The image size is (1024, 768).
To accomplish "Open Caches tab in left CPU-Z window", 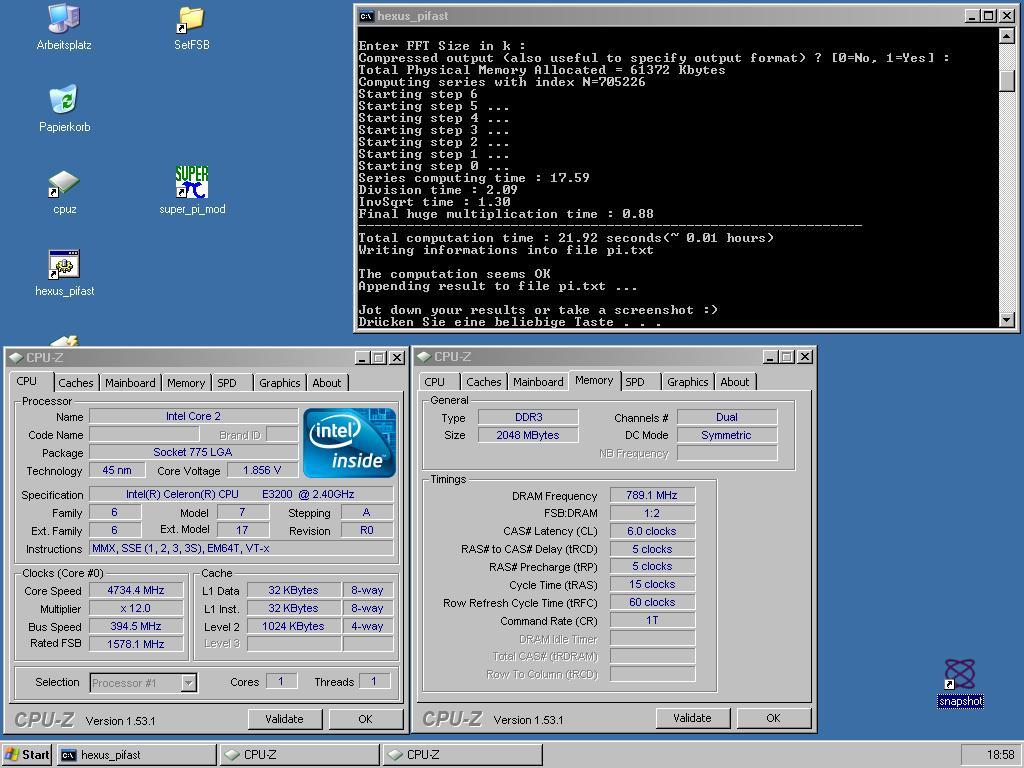I will (x=76, y=383).
